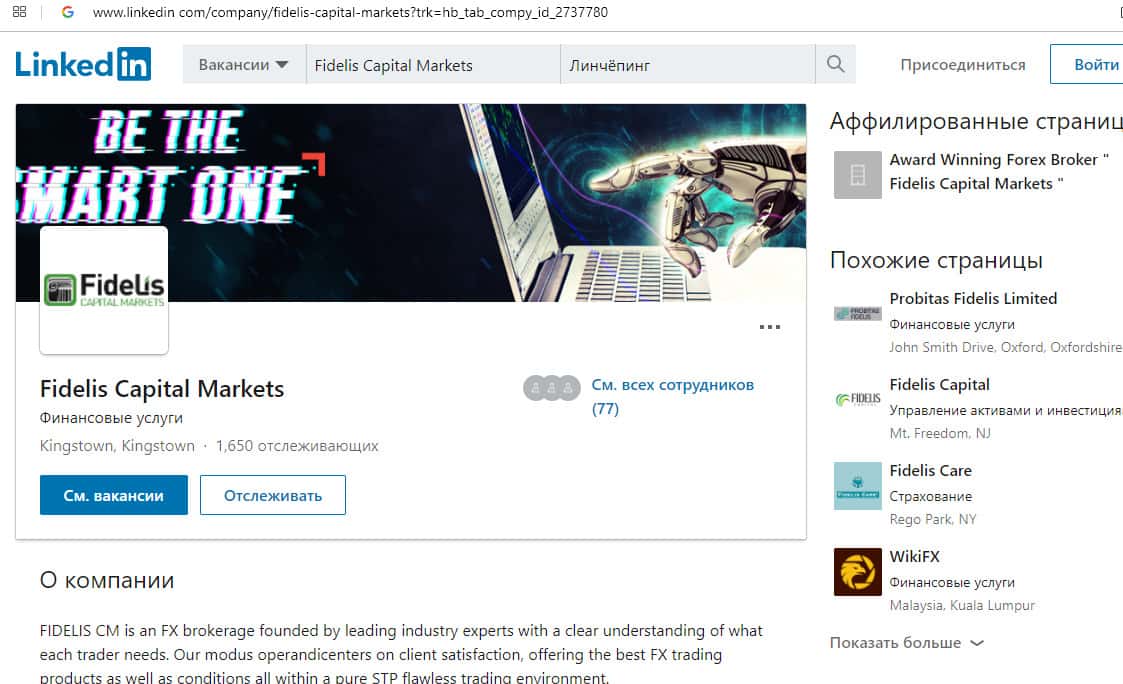
Task: Click the Fidelis Capital logo icon
Action: tap(857, 399)
